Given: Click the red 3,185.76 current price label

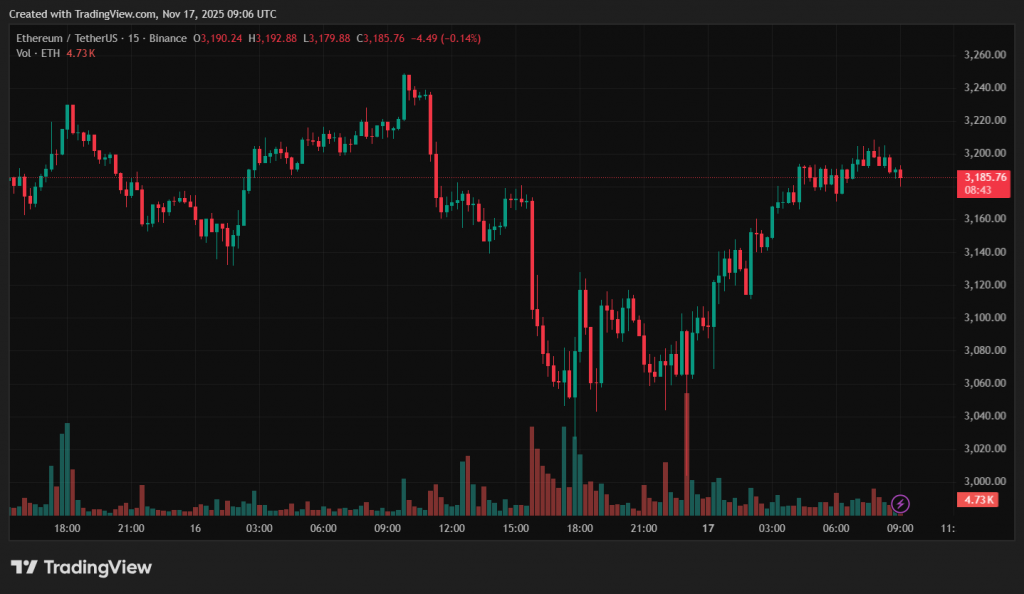Looking at the screenshot, I should 984,177.
